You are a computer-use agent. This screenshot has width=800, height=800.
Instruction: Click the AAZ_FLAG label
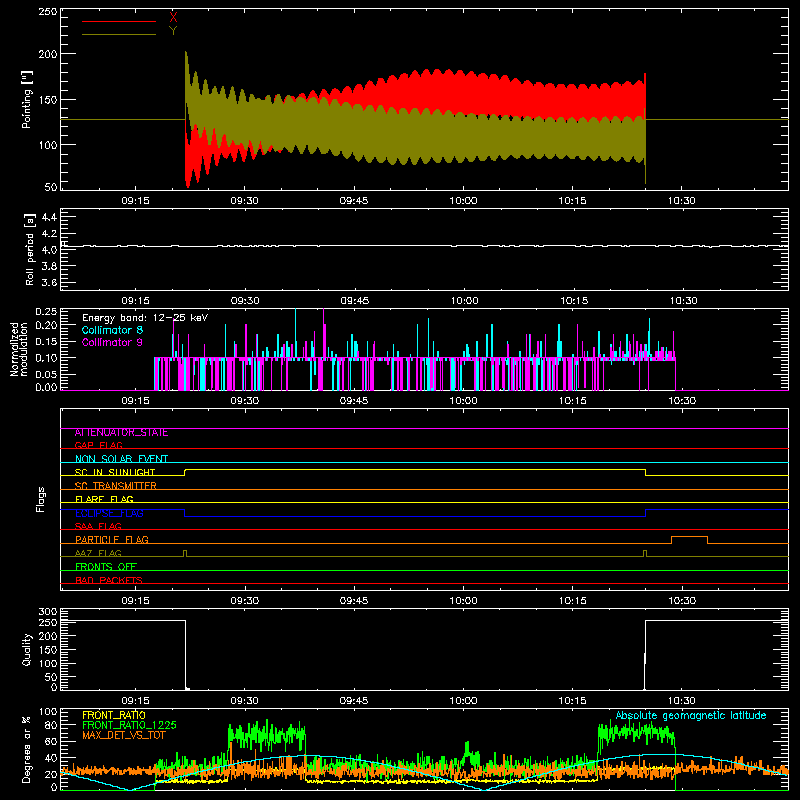98,554
